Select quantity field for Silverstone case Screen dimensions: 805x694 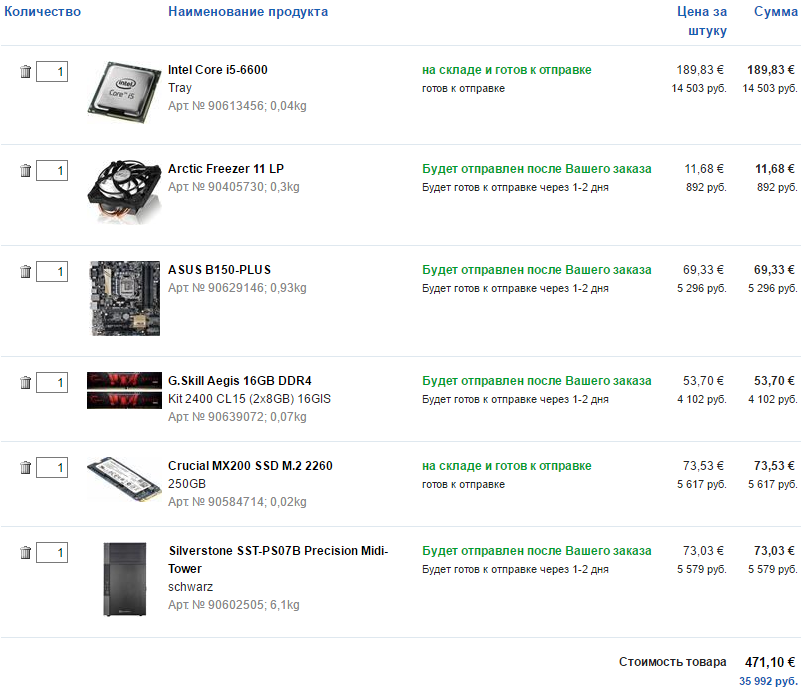(52, 553)
